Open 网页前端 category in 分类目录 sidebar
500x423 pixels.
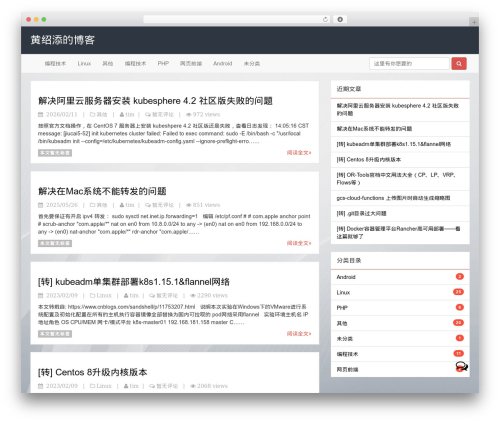tap(347, 369)
